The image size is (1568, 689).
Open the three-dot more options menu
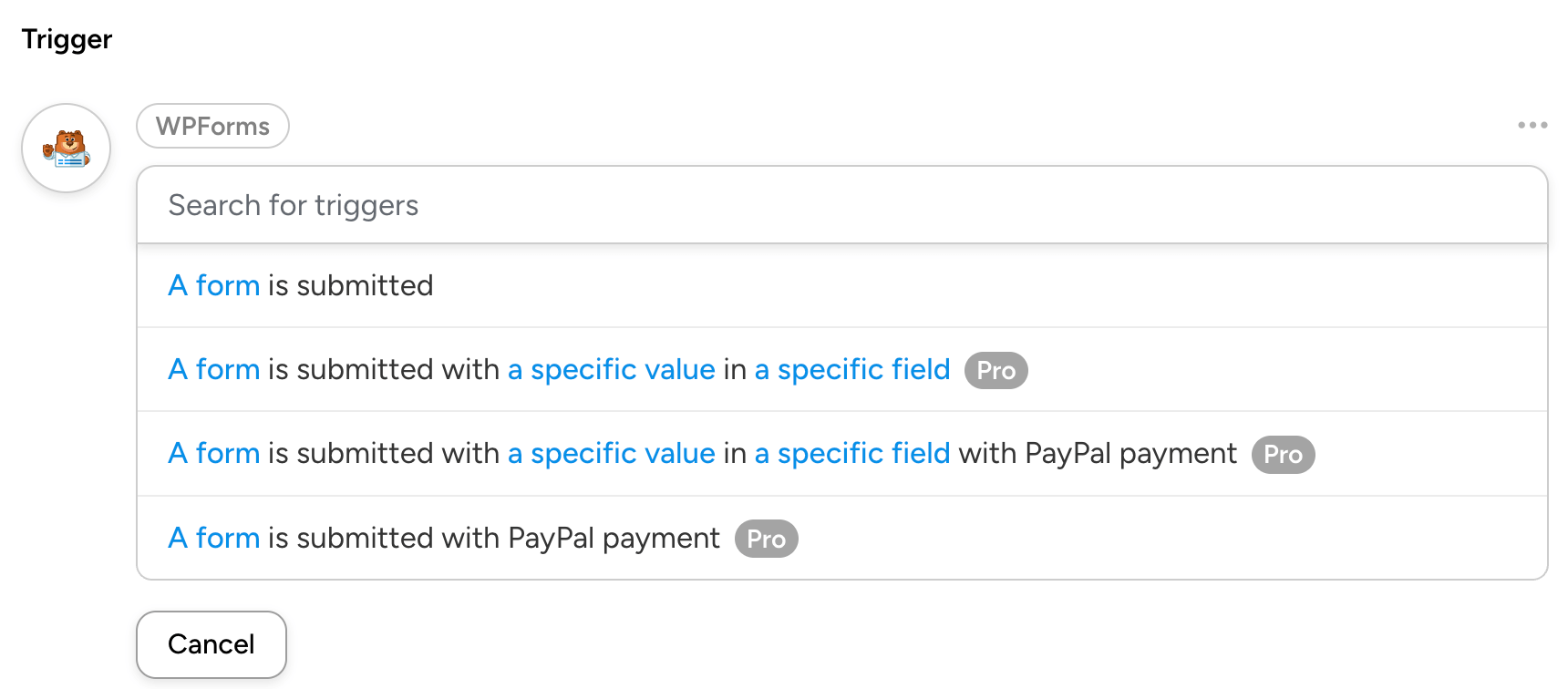[1532, 125]
